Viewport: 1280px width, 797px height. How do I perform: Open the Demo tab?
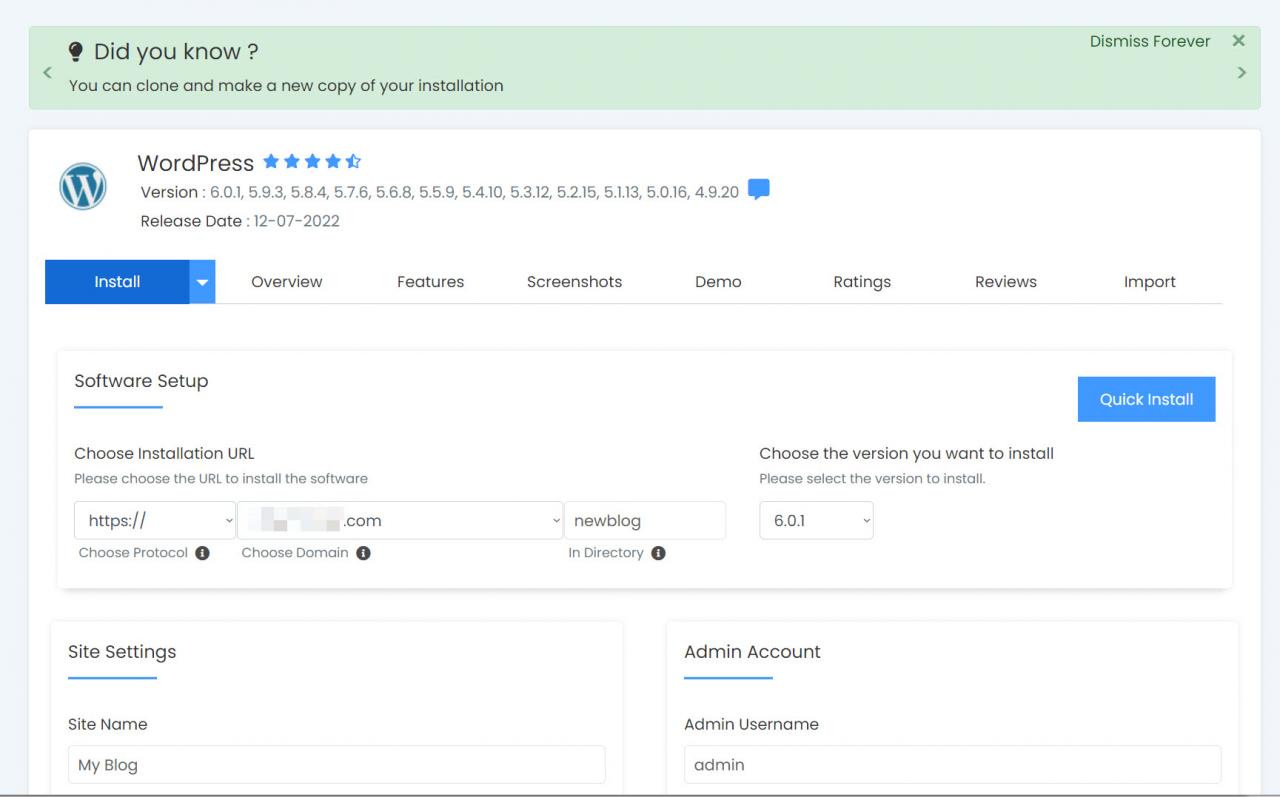click(x=718, y=282)
